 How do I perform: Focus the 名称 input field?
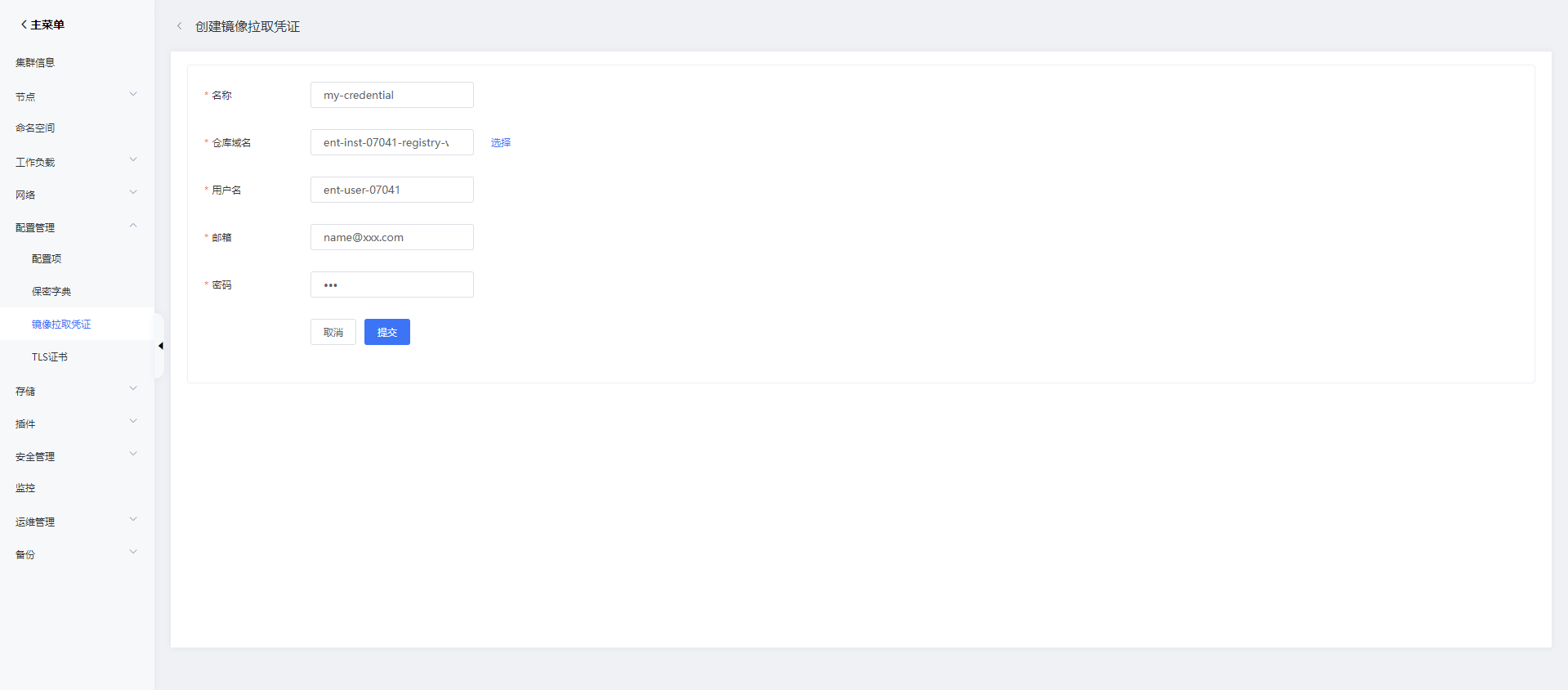[392, 95]
